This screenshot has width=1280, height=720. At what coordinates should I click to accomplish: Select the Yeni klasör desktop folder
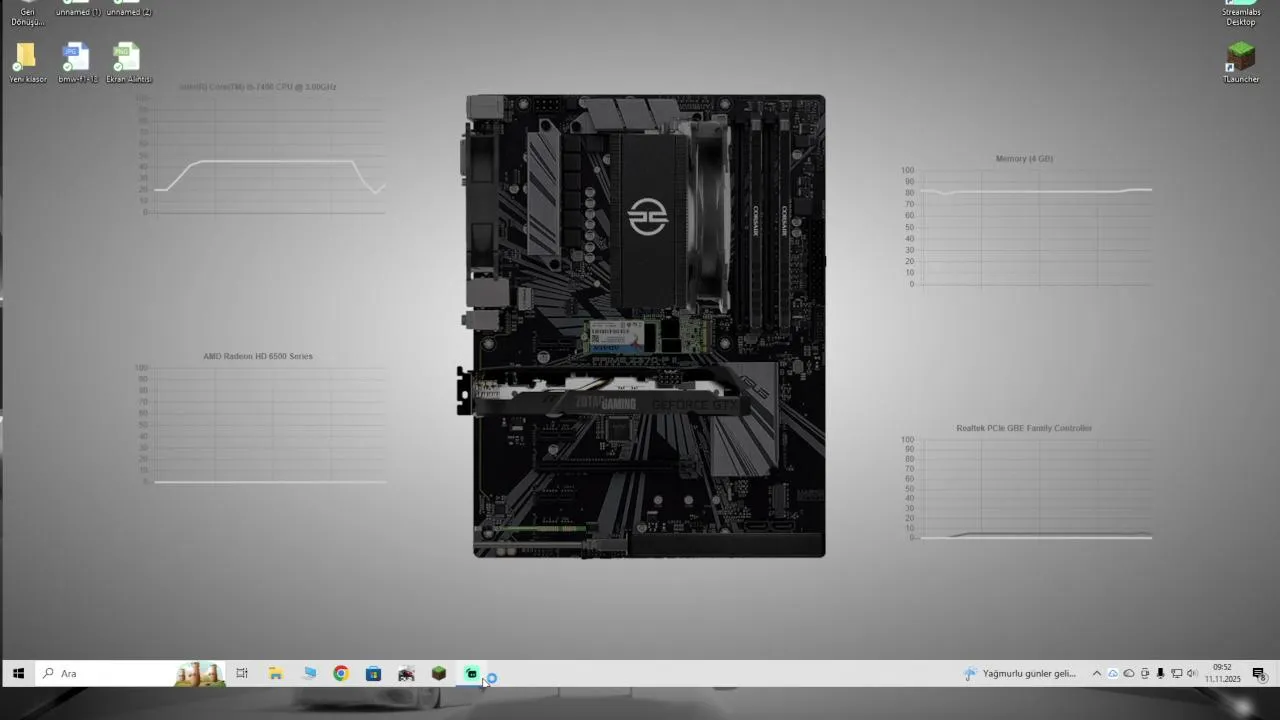click(x=27, y=63)
